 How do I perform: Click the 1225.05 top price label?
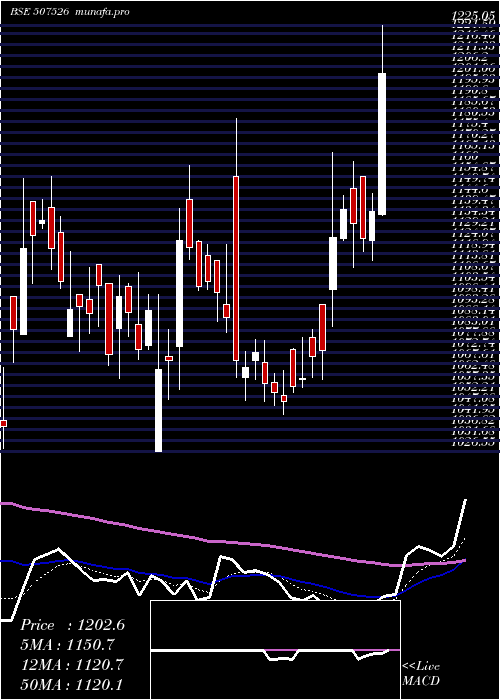coord(475,16)
